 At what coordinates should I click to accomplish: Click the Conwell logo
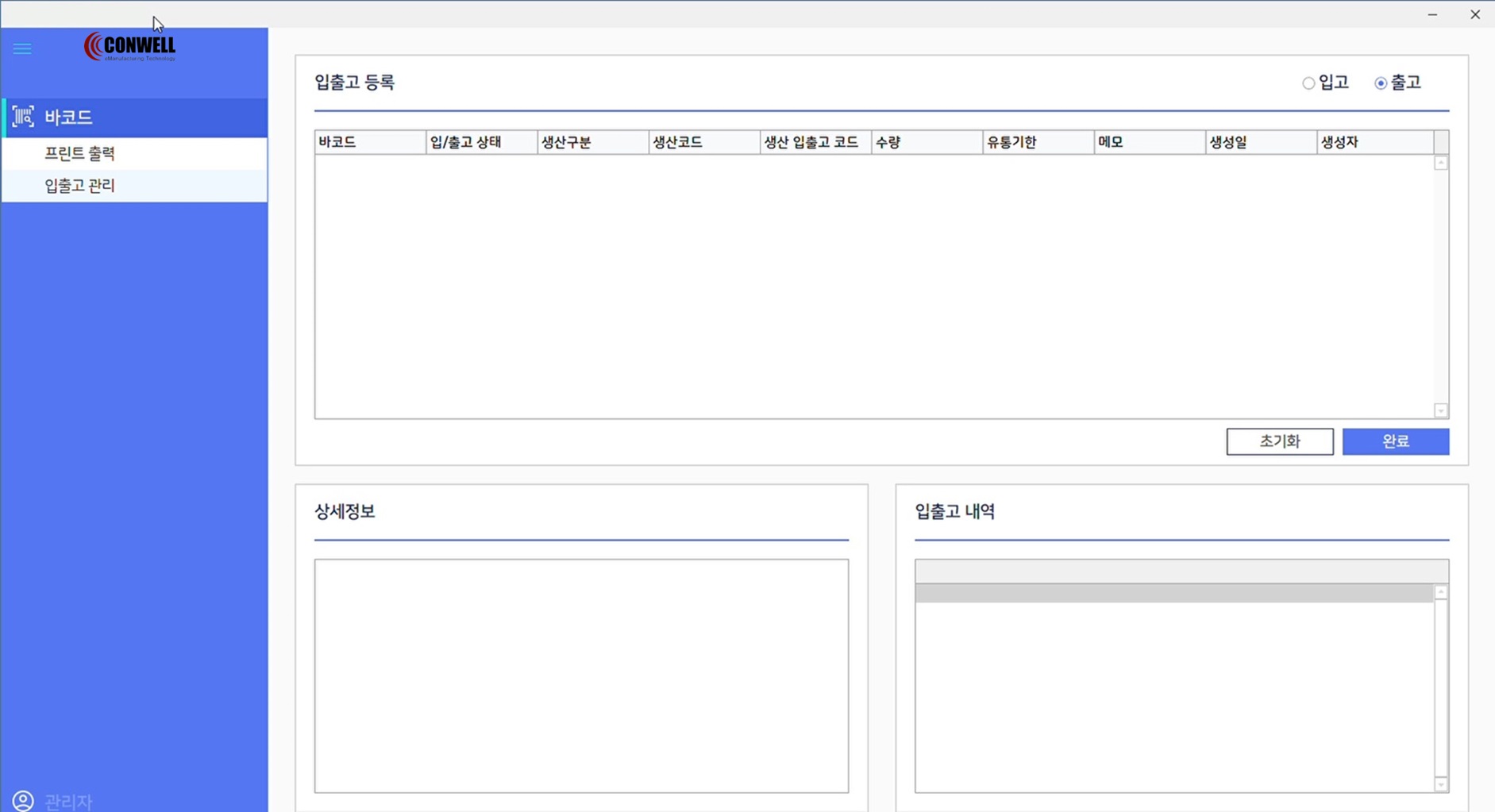(130, 47)
